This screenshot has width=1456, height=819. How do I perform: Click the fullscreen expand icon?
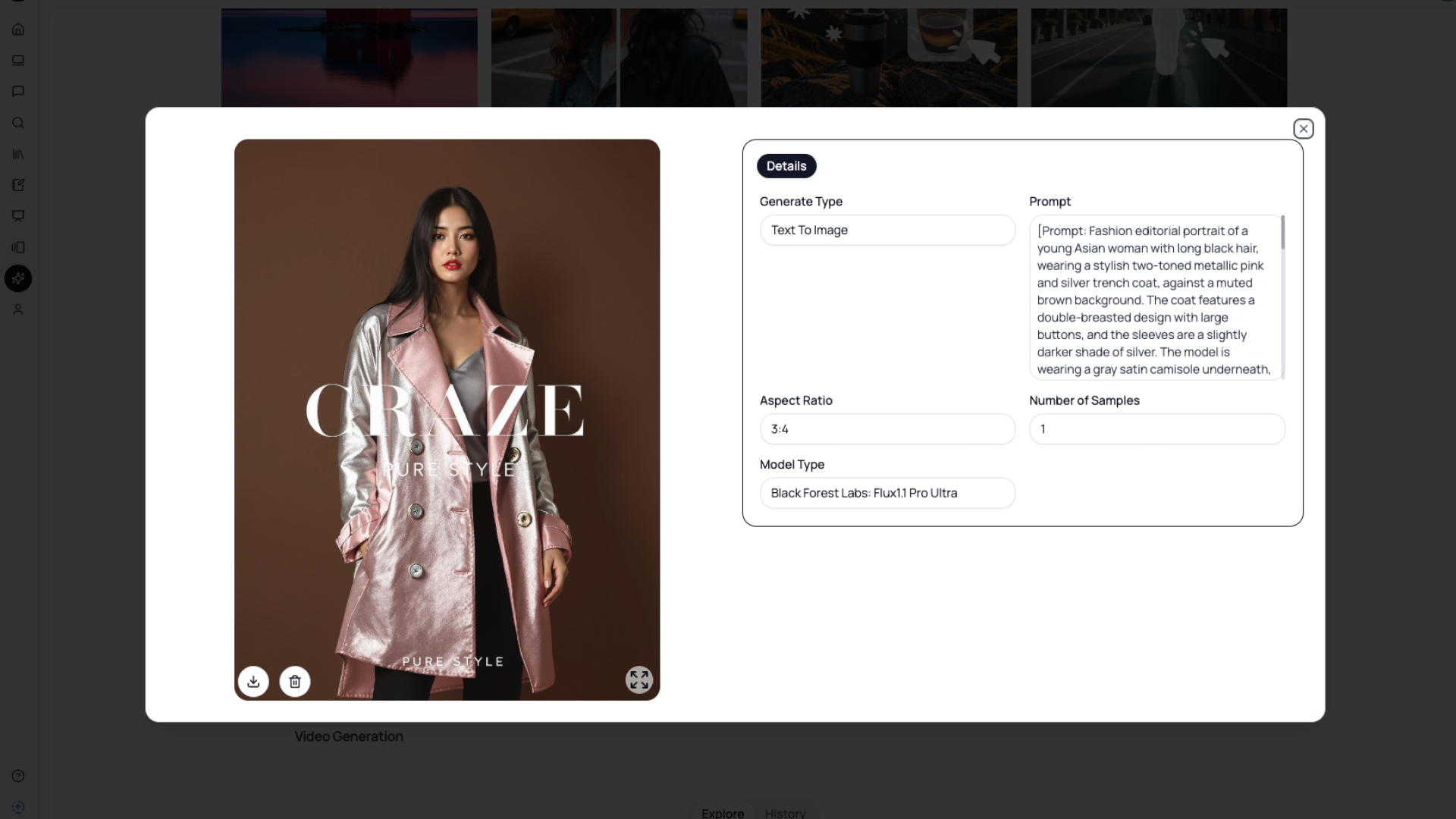point(639,681)
